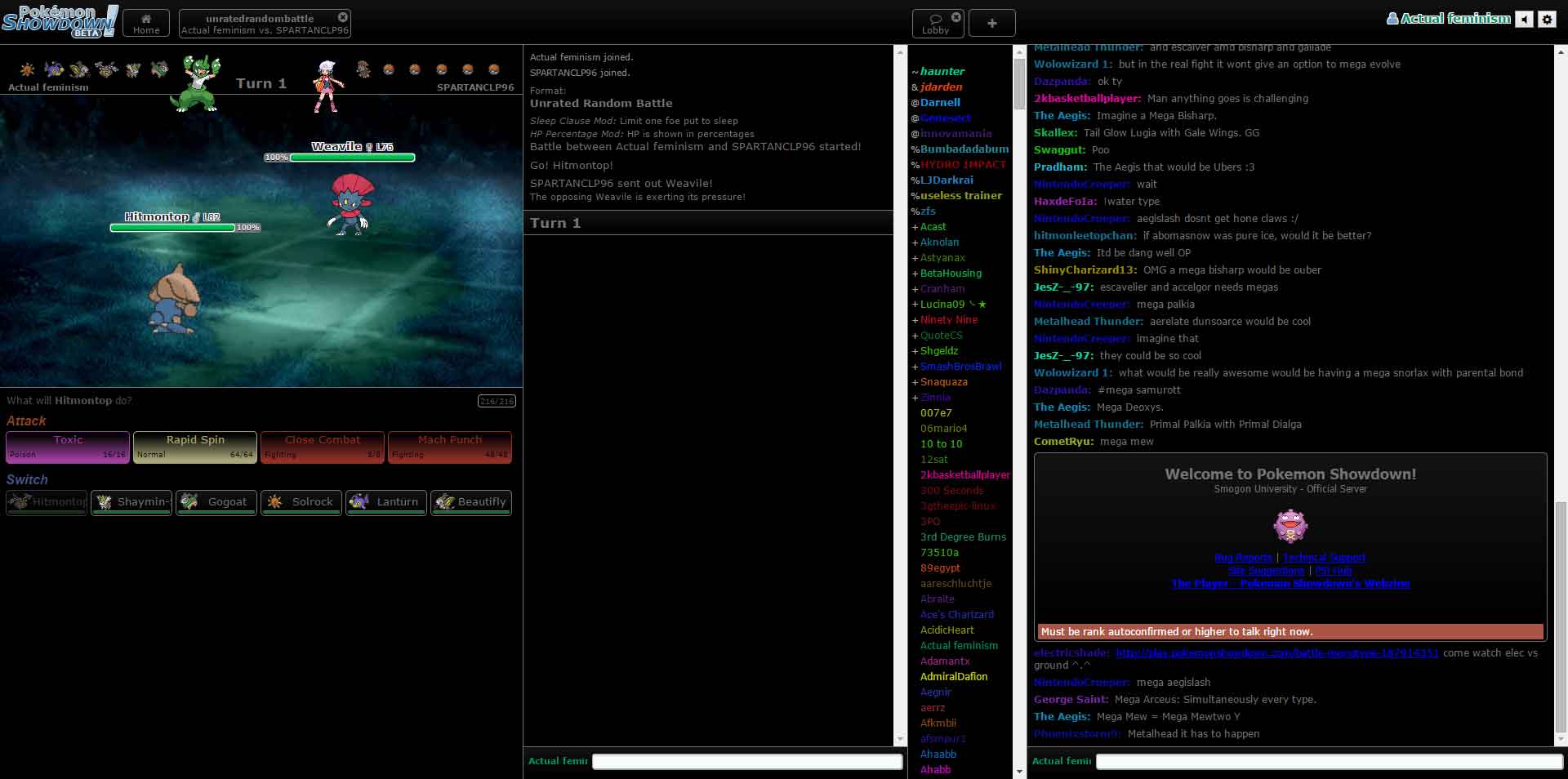Open the plus button to join rooms

coord(991,23)
